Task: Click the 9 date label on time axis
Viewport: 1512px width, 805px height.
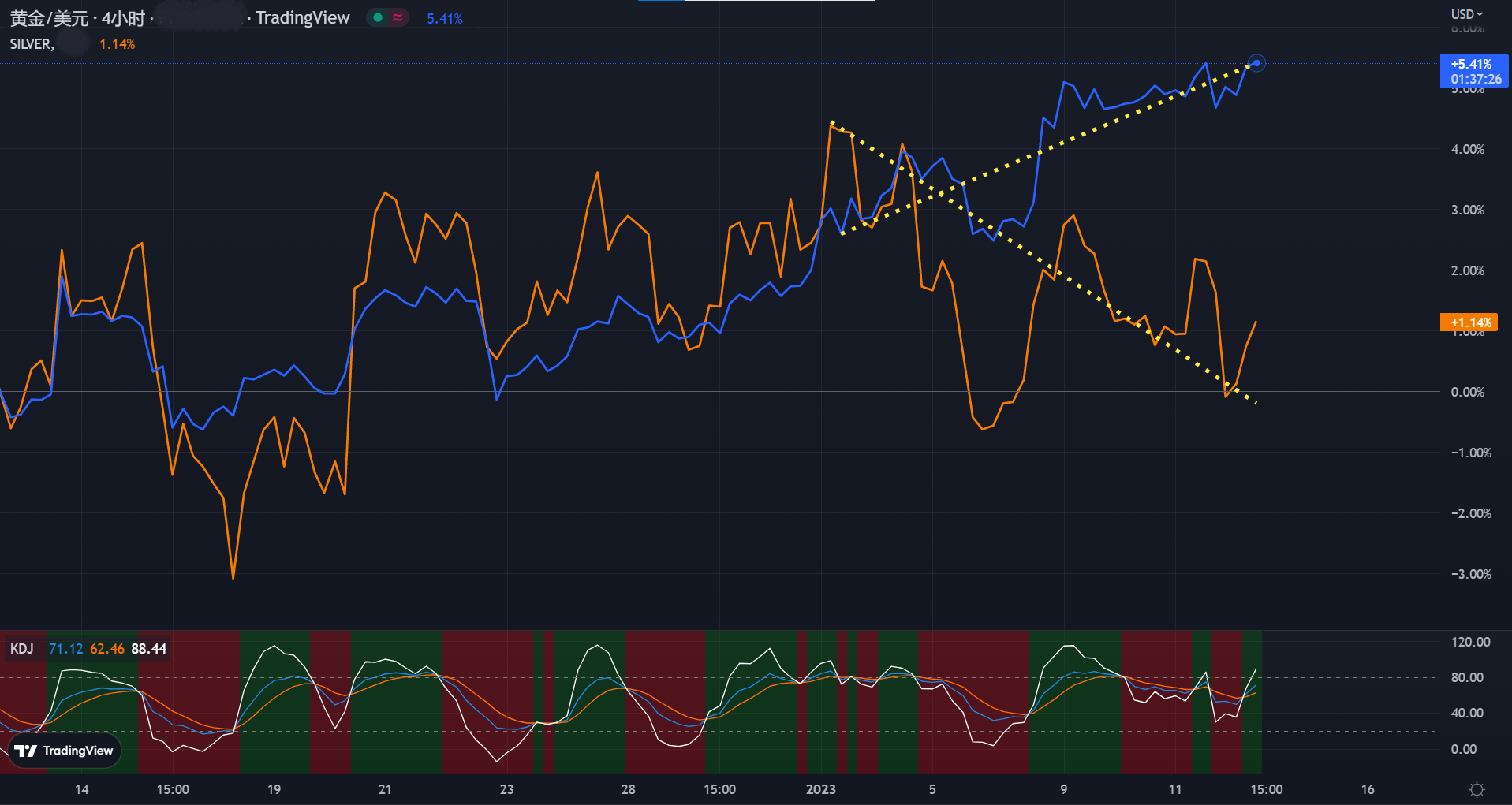Action: click(x=1064, y=789)
